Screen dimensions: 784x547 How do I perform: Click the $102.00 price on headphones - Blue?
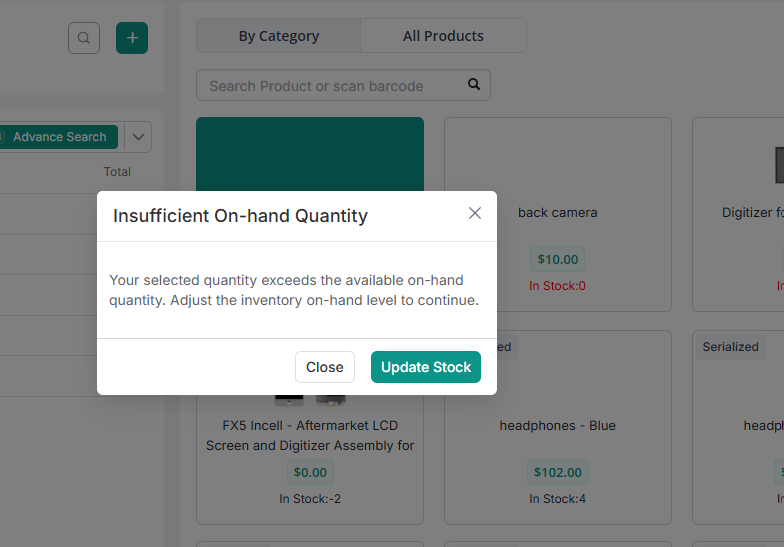point(558,472)
